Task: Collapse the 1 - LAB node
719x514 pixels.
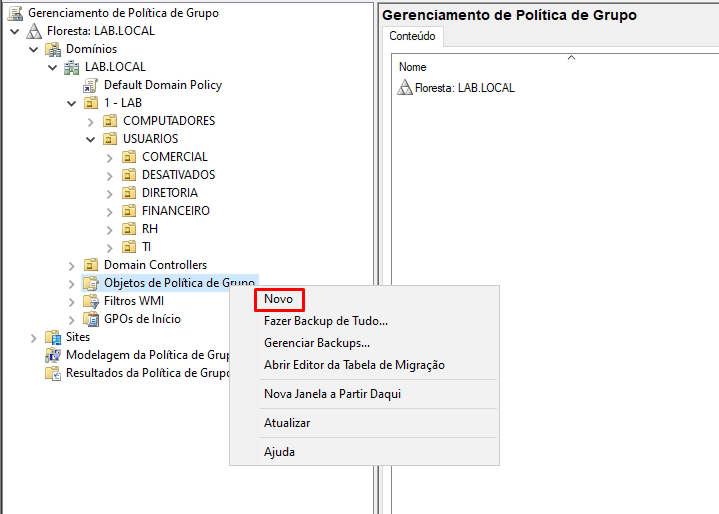Action: coord(72,103)
